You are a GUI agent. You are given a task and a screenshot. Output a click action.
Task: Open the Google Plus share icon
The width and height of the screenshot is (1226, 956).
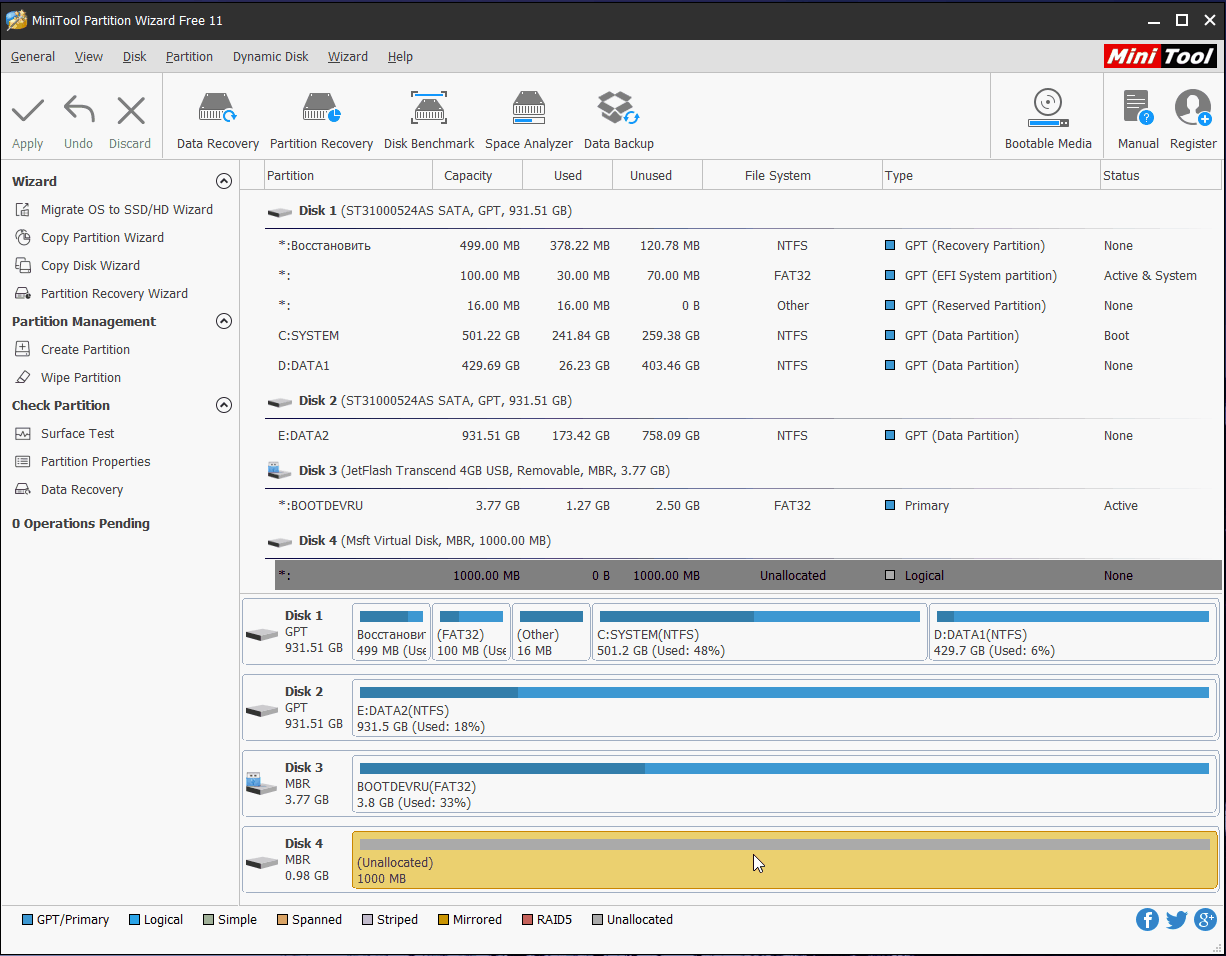[1205, 920]
